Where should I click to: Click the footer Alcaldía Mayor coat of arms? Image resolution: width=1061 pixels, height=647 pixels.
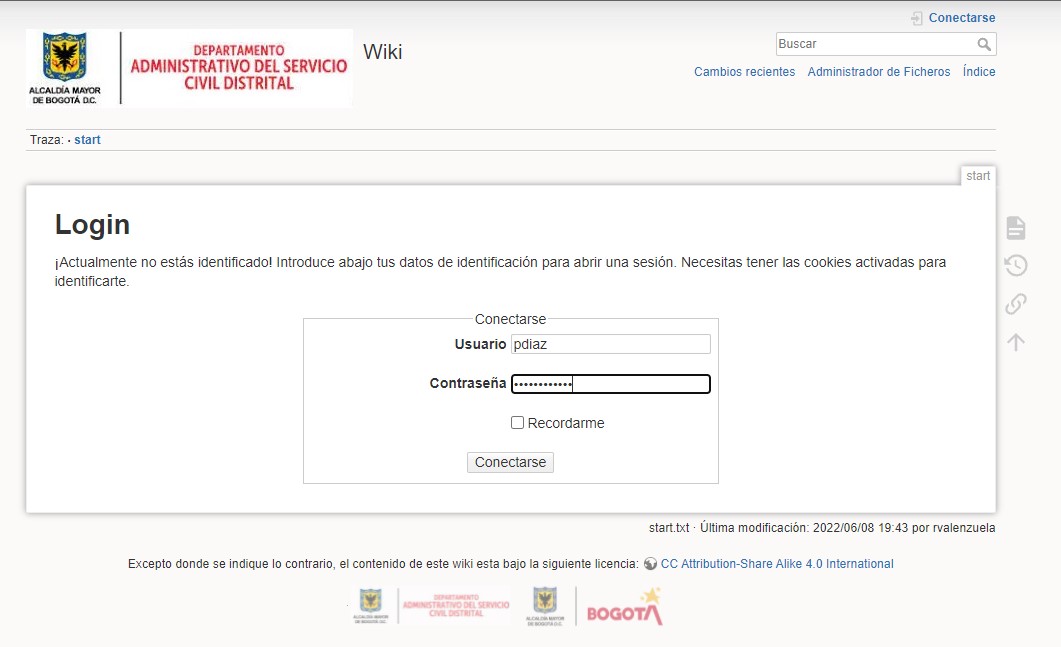[x=545, y=606]
